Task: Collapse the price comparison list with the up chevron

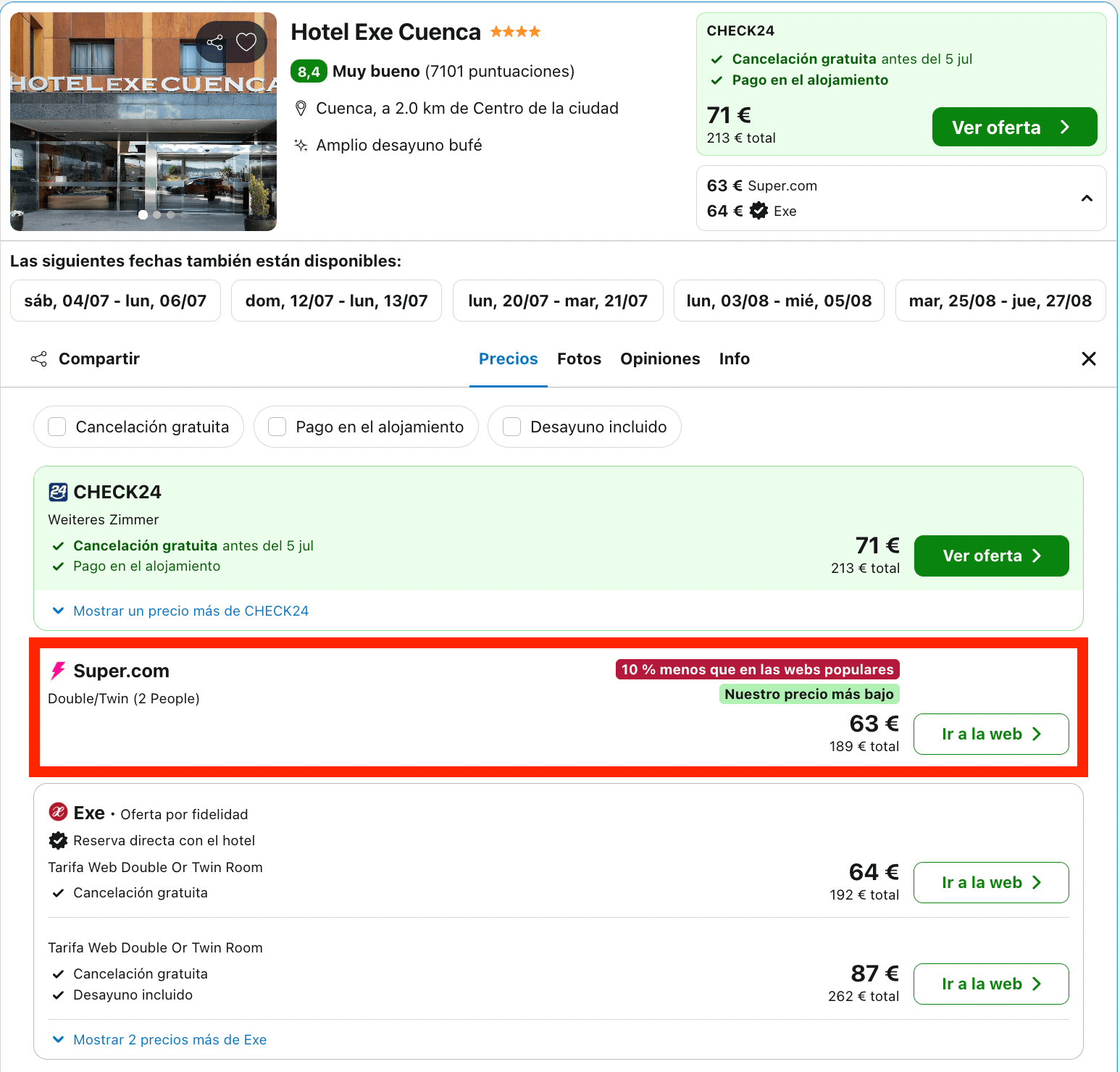Action: point(1087,198)
